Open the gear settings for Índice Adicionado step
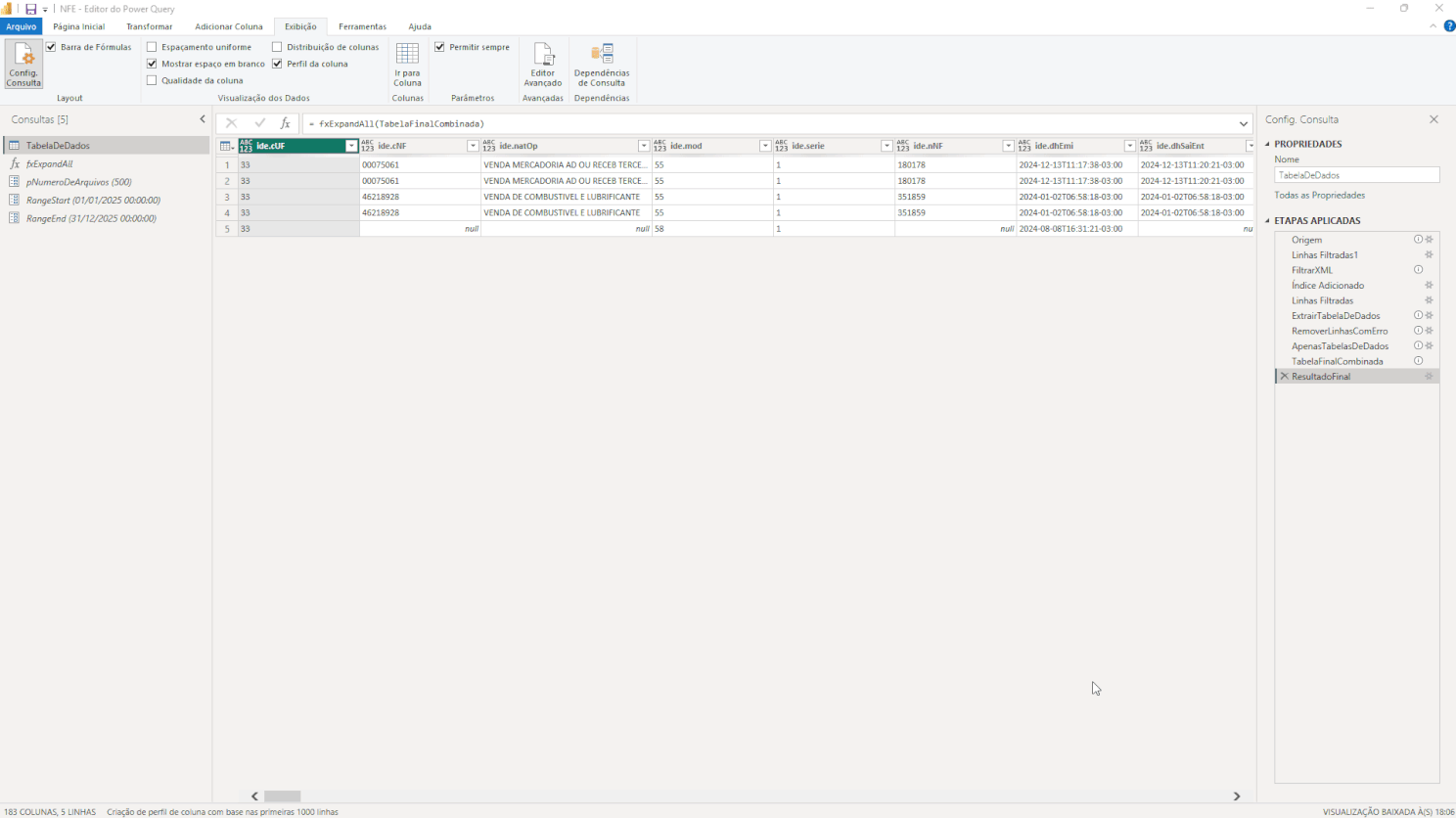The width and height of the screenshot is (1456, 818). 1428,285
